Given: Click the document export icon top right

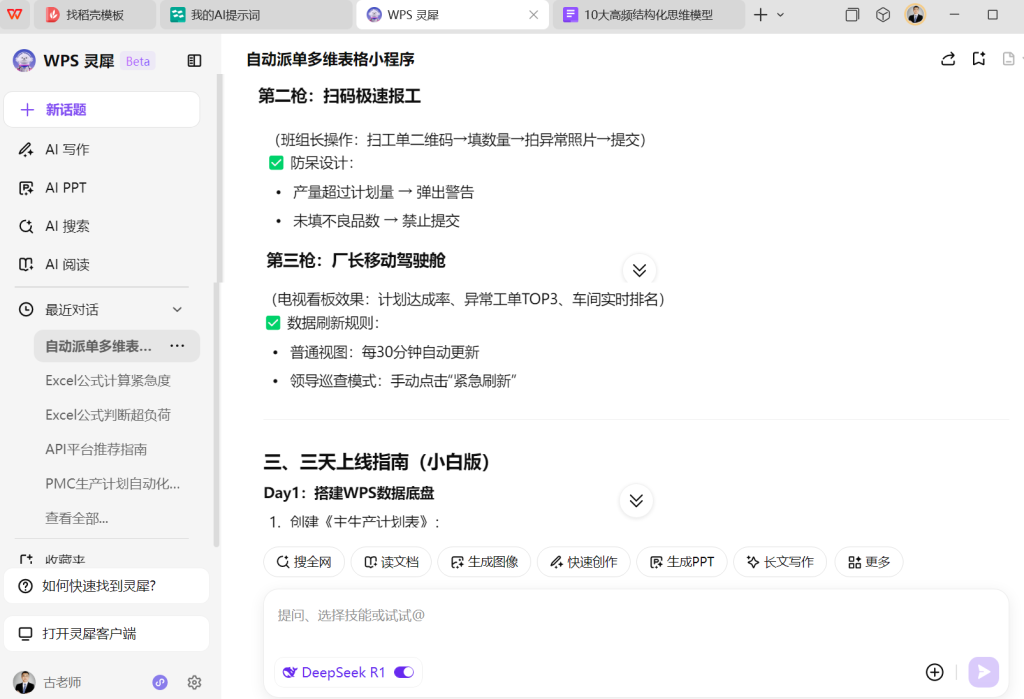Looking at the screenshot, I should [1008, 59].
